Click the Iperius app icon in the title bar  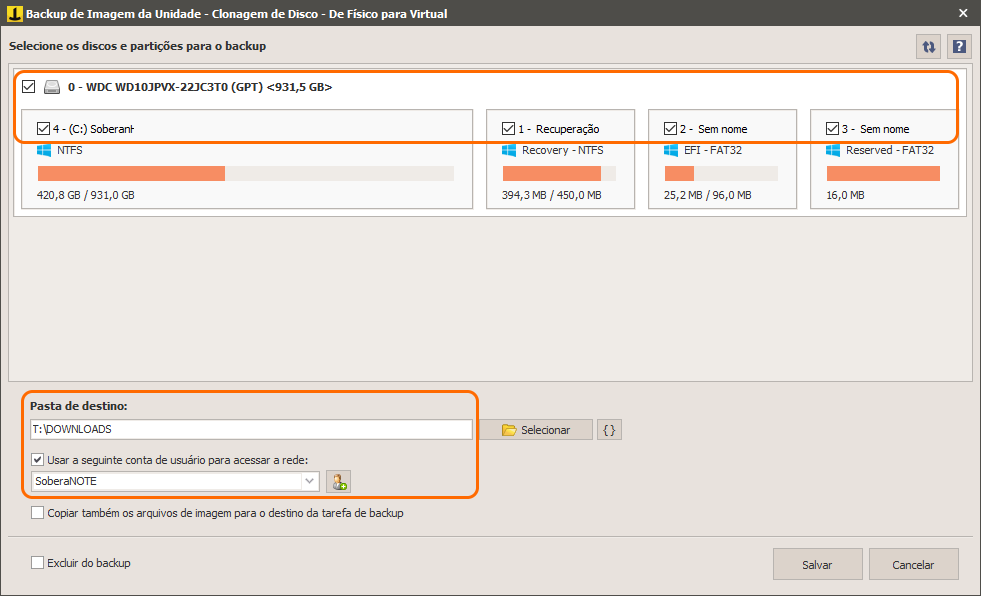click(14, 13)
